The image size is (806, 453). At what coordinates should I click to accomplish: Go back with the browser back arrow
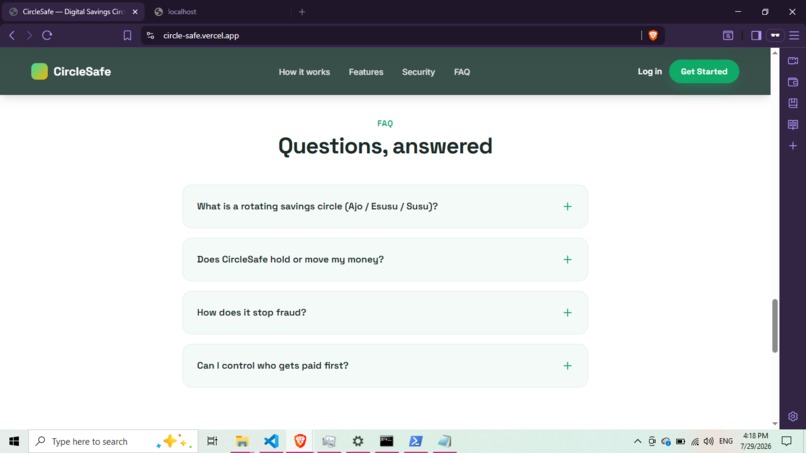click(x=12, y=35)
